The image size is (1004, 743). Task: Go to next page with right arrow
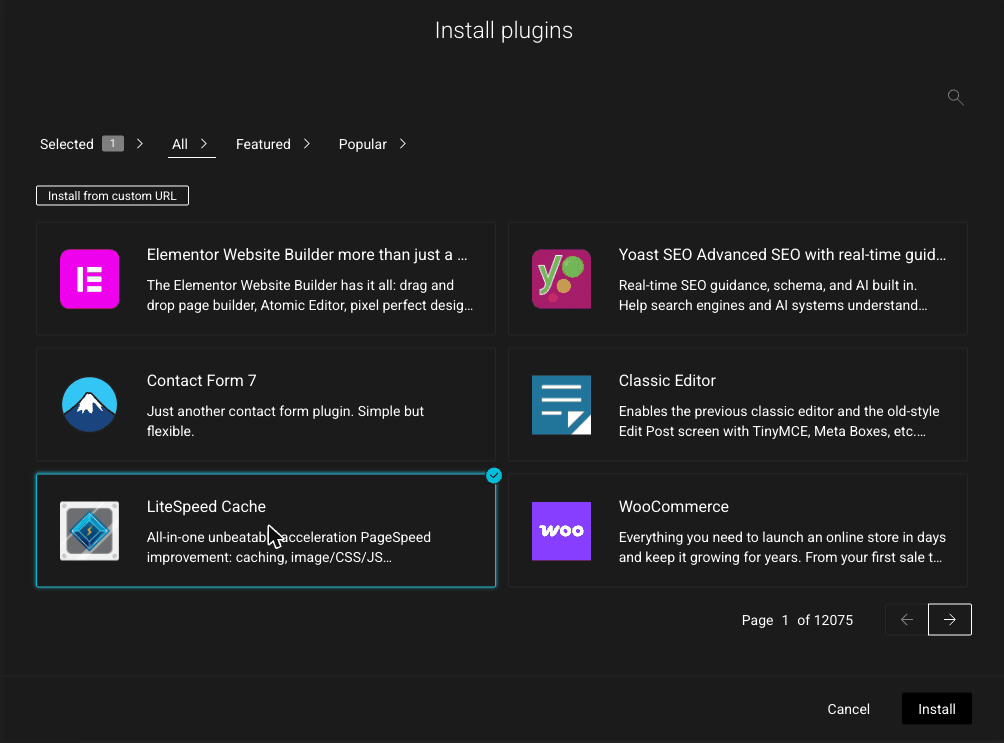(x=950, y=619)
